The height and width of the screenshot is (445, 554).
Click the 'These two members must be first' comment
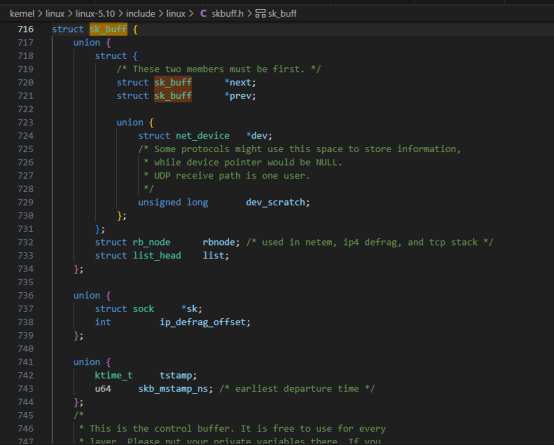click(x=219, y=69)
